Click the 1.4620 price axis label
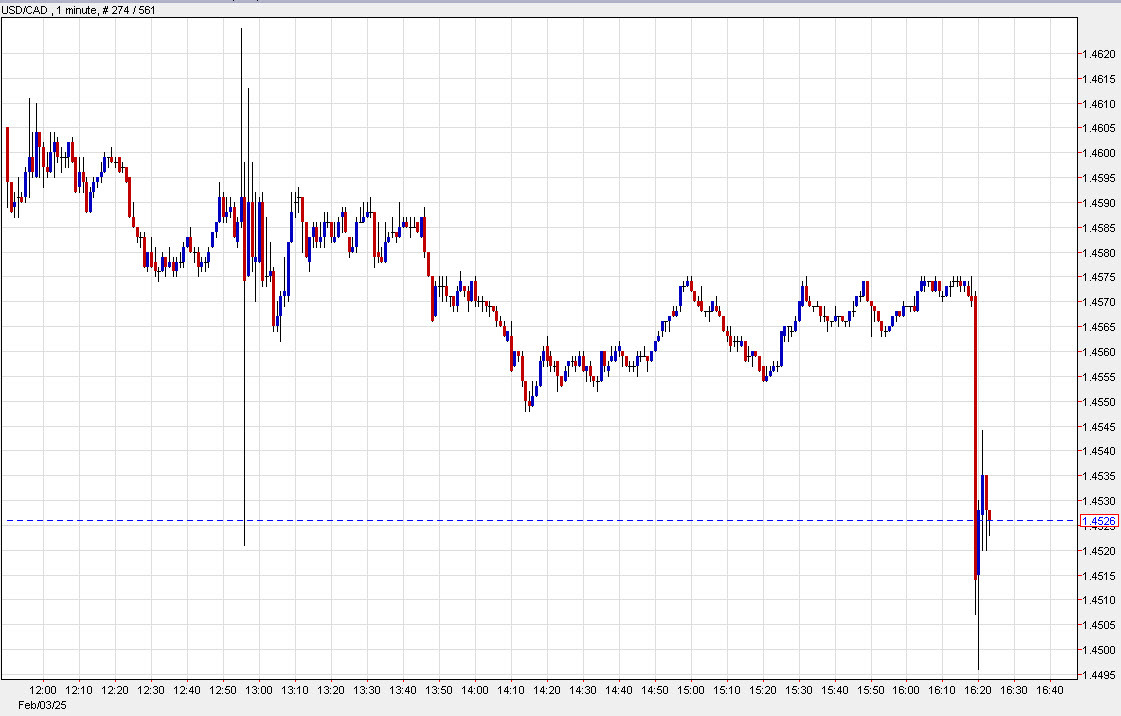The height and width of the screenshot is (716, 1121). 1099,54
